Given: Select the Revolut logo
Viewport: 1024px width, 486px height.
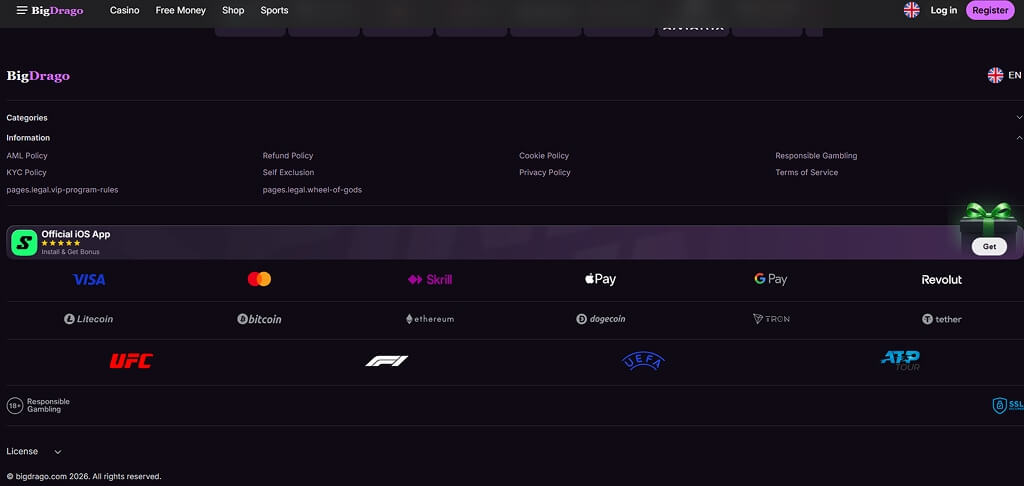Looking at the screenshot, I should coord(941,280).
